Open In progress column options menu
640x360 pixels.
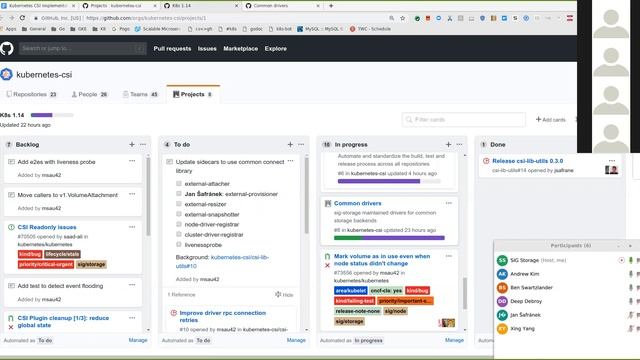coord(459,144)
